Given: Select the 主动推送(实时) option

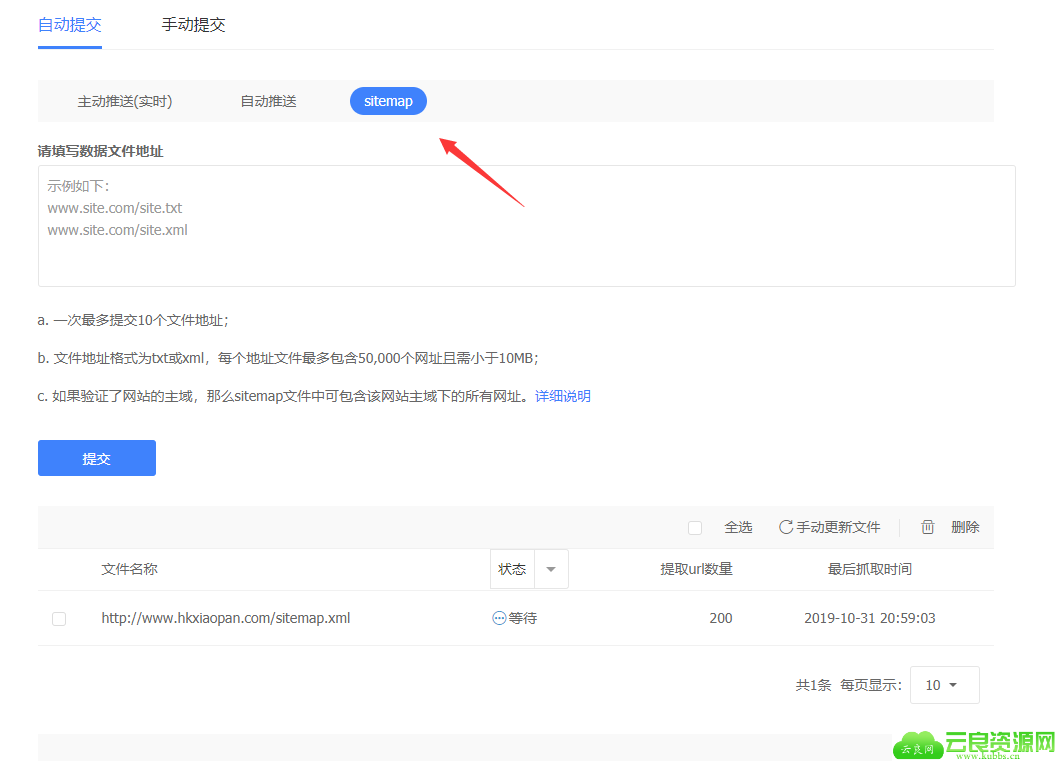Looking at the screenshot, I should pos(125,101).
